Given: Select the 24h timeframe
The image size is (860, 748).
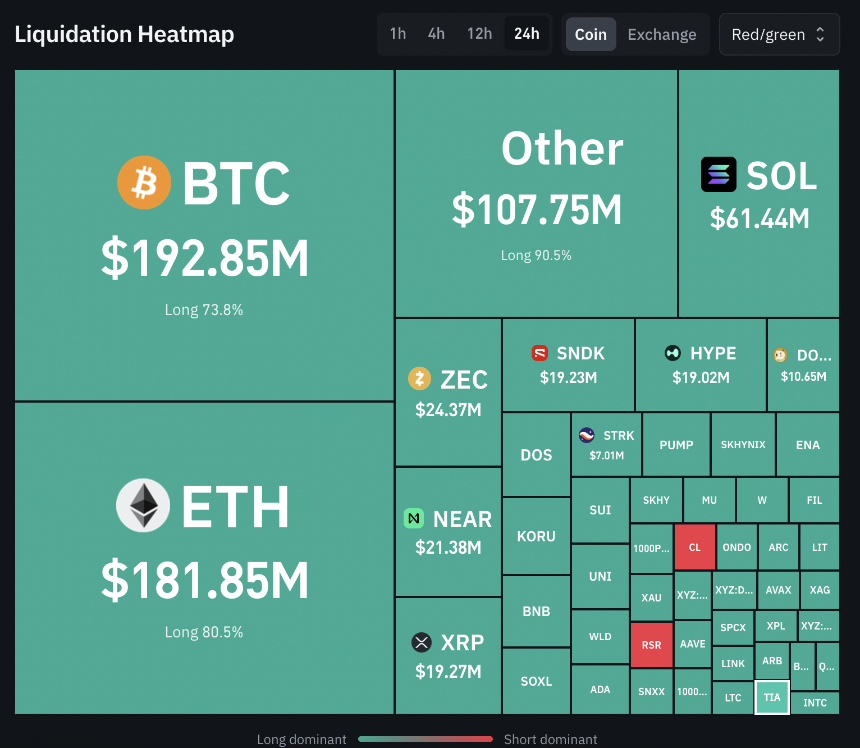Looking at the screenshot, I should click(527, 34).
